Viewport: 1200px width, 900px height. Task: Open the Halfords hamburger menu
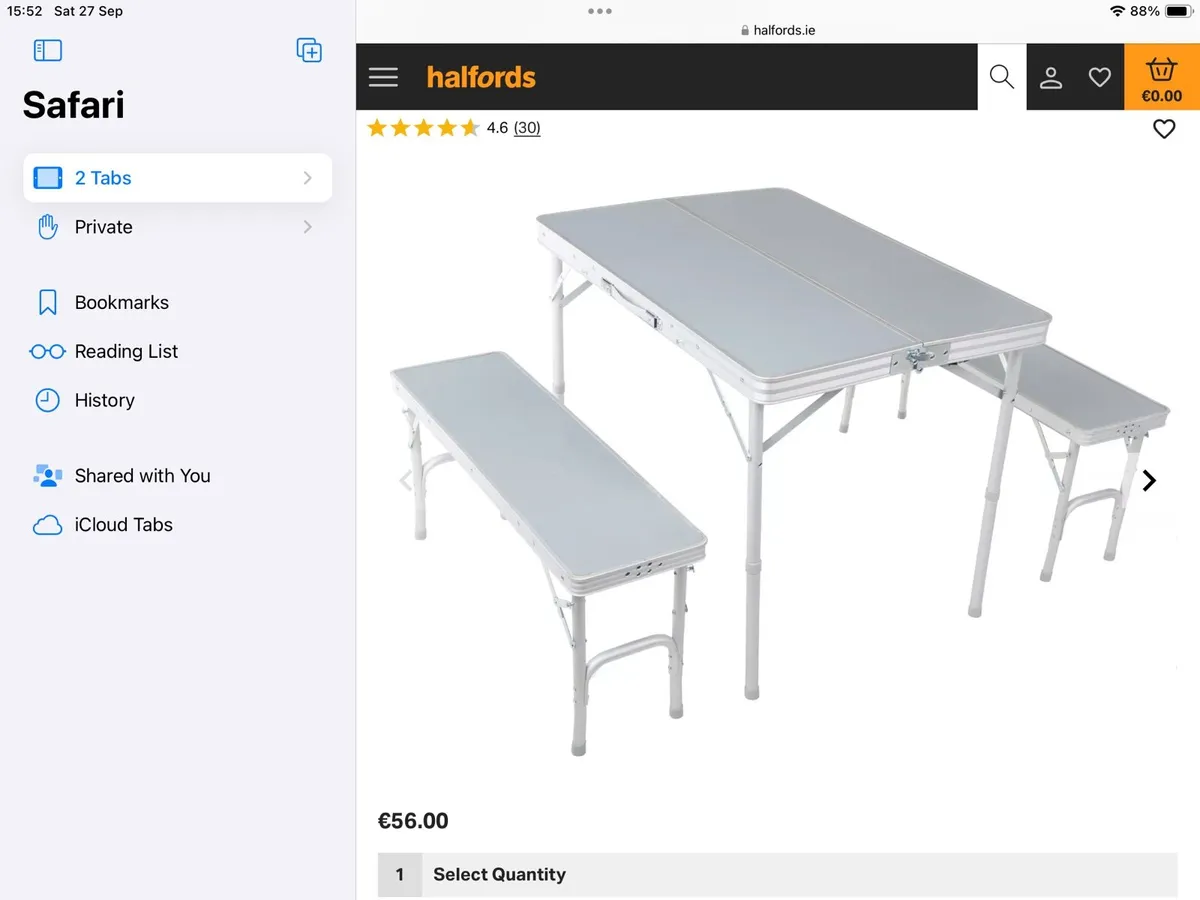(x=383, y=77)
